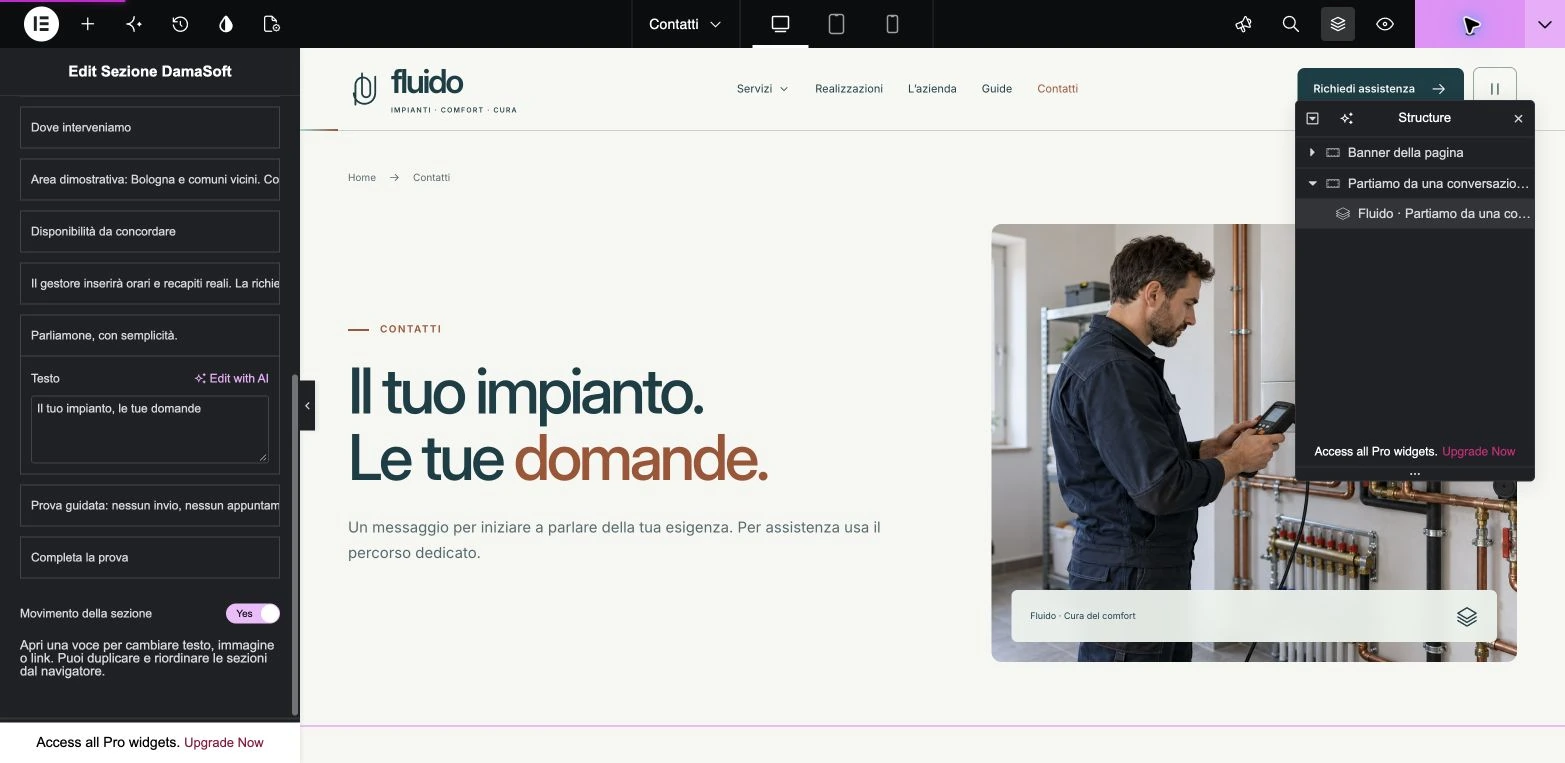Viewport: 1565px width, 763px height.
Task: Open Site Settings droplet icon
Action: click(x=226, y=24)
